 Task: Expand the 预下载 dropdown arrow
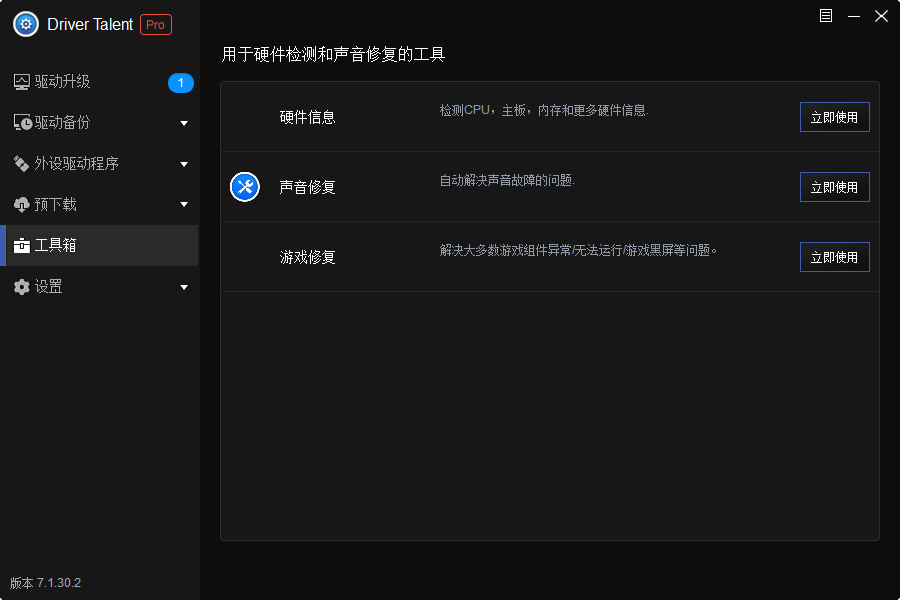[184, 206]
